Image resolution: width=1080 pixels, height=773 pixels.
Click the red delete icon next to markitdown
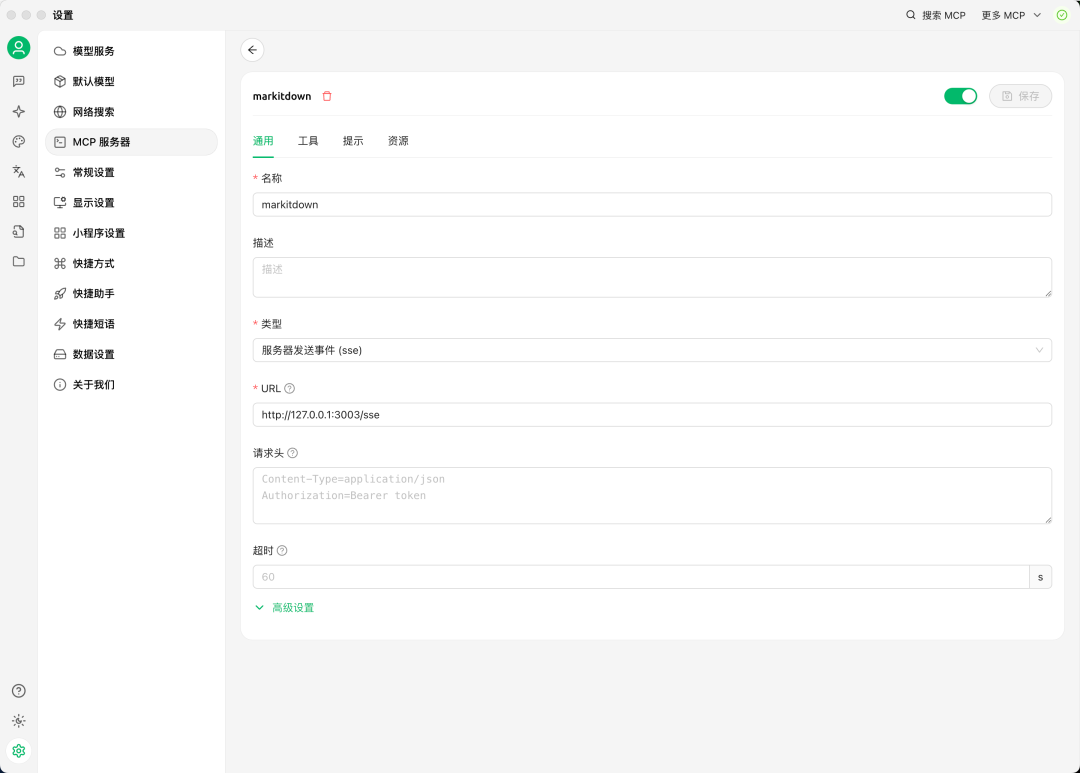coord(327,96)
